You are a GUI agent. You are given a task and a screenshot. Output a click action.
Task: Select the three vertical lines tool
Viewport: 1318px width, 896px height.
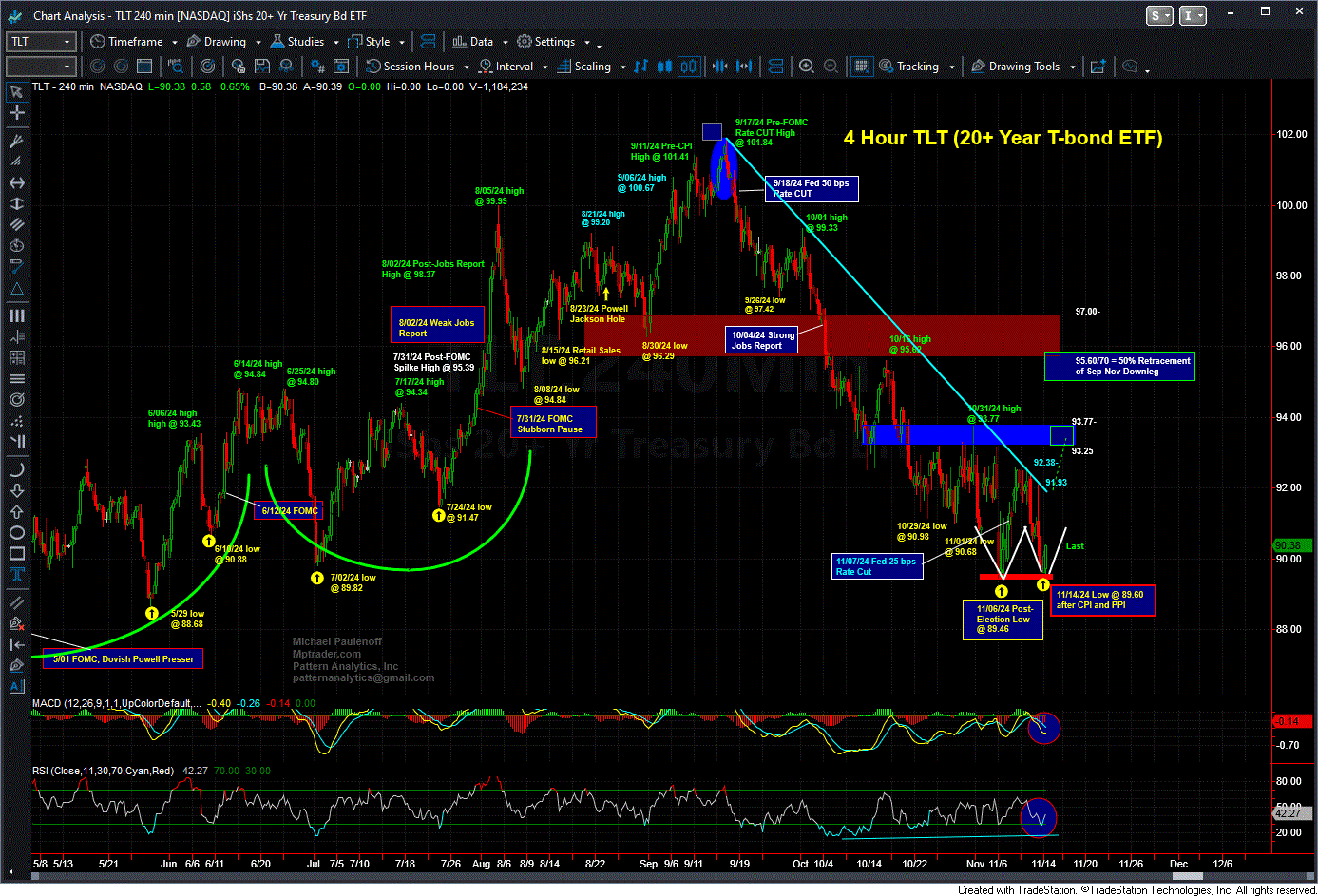(x=16, y=315)
